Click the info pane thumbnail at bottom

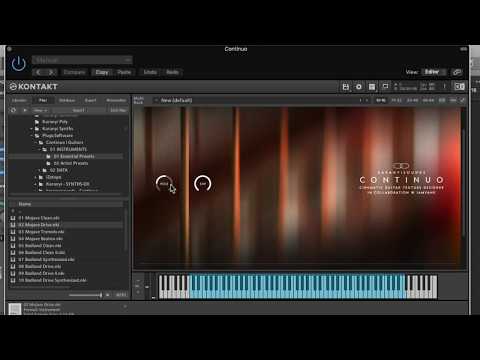click(x=15, y=309)
